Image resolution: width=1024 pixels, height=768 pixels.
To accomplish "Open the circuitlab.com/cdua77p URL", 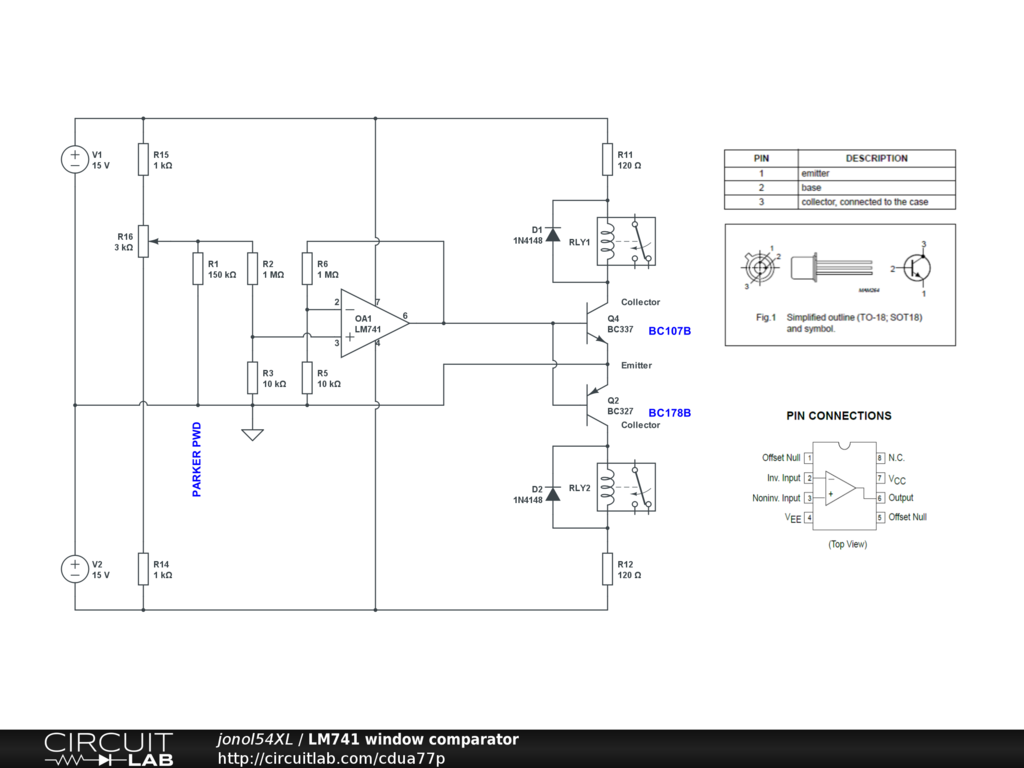I will click(331, 758).
